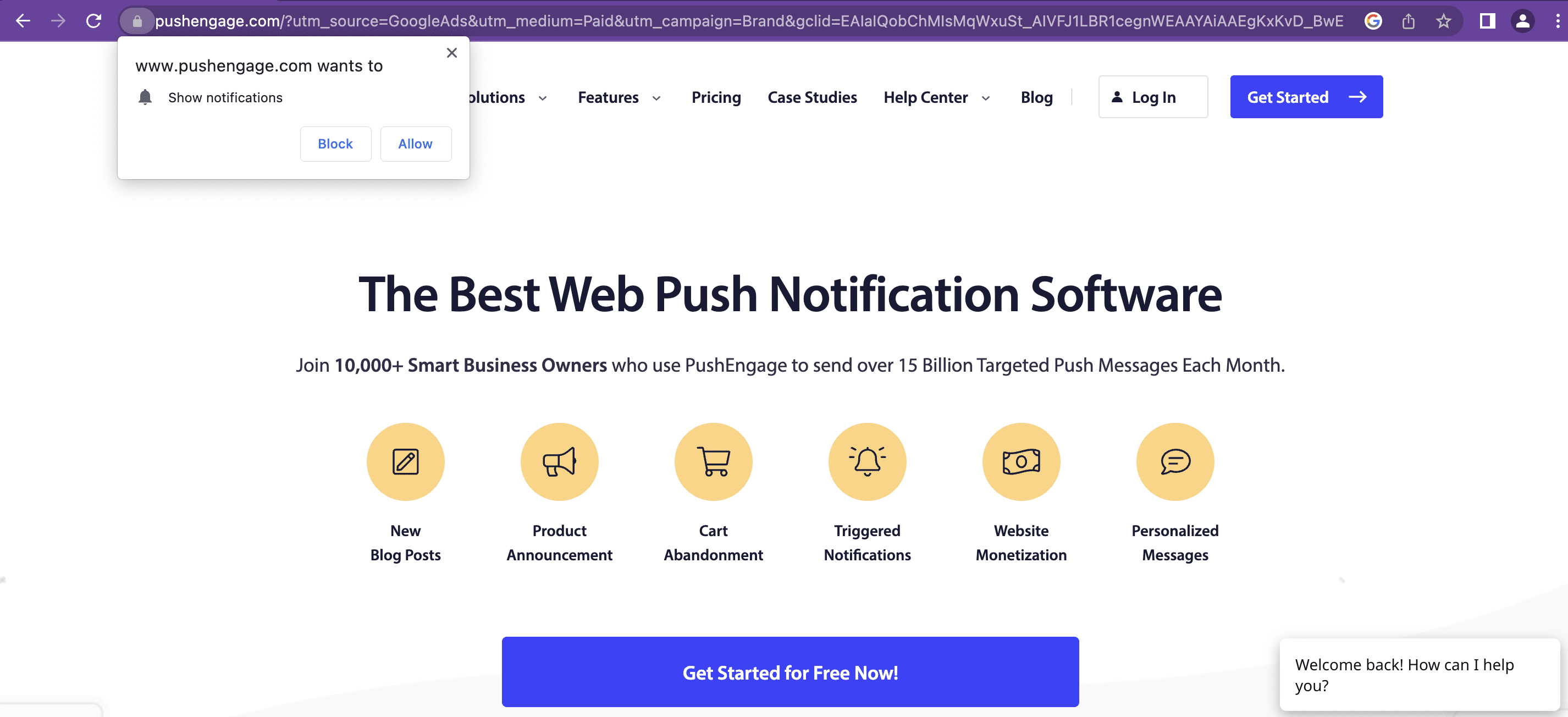The height and width of the screenshot is (717, 1568).
Task: Navigate to the Blog section
Action: (1037, 96)
